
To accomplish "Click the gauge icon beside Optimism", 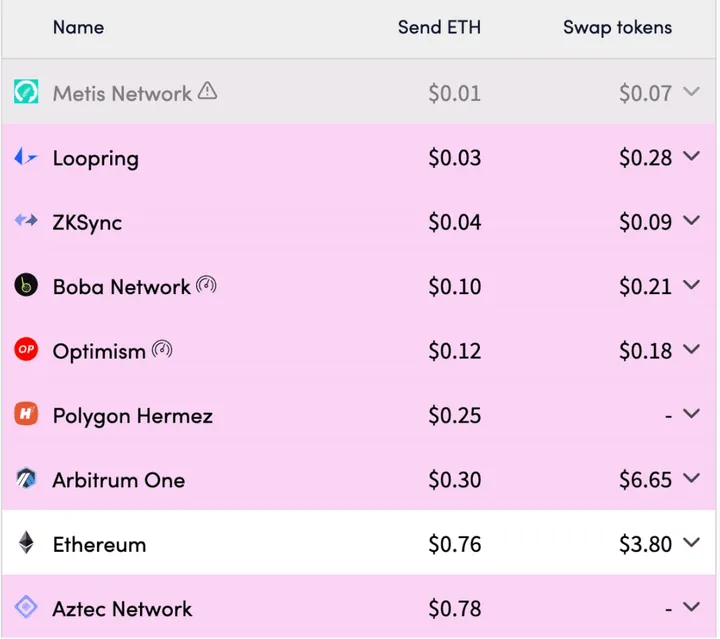I will (x=162, y=350).
